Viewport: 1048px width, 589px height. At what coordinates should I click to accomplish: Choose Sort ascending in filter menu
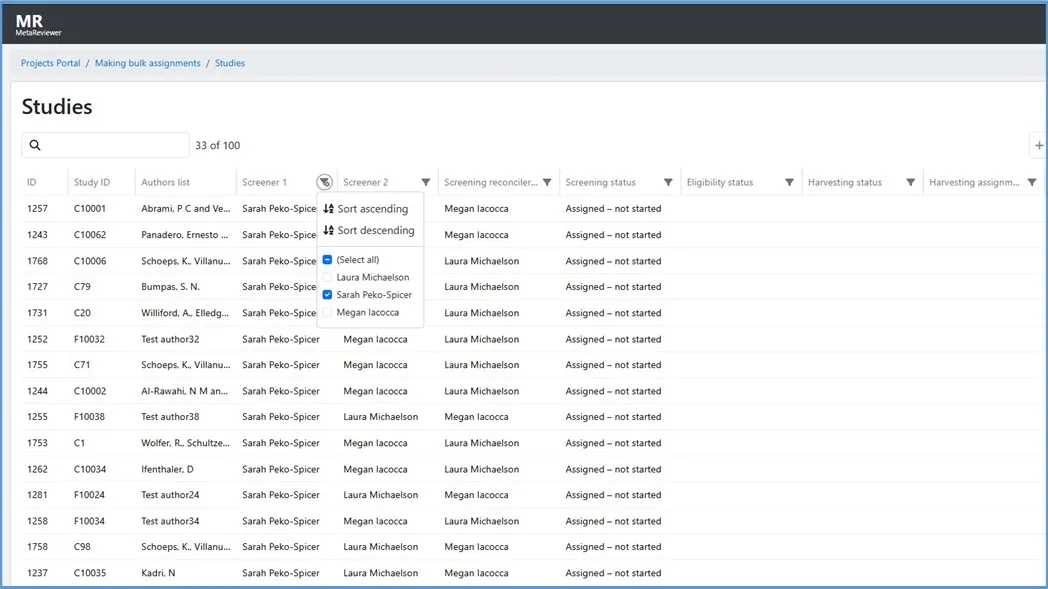366,209
